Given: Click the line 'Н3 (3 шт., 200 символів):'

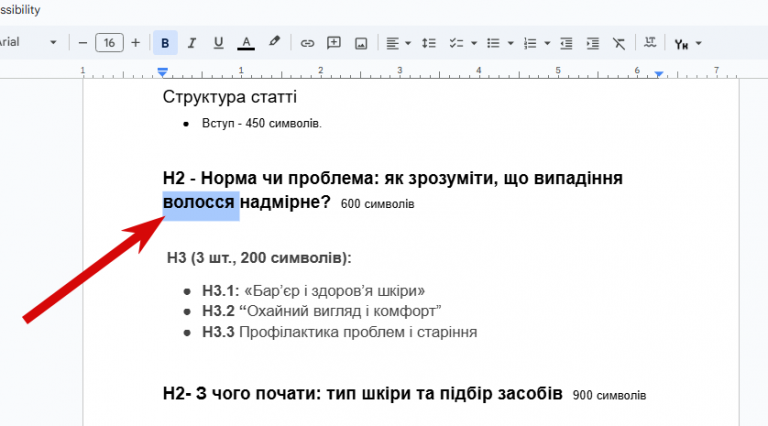Looking at the screenshot, I should tap(259, 258).
